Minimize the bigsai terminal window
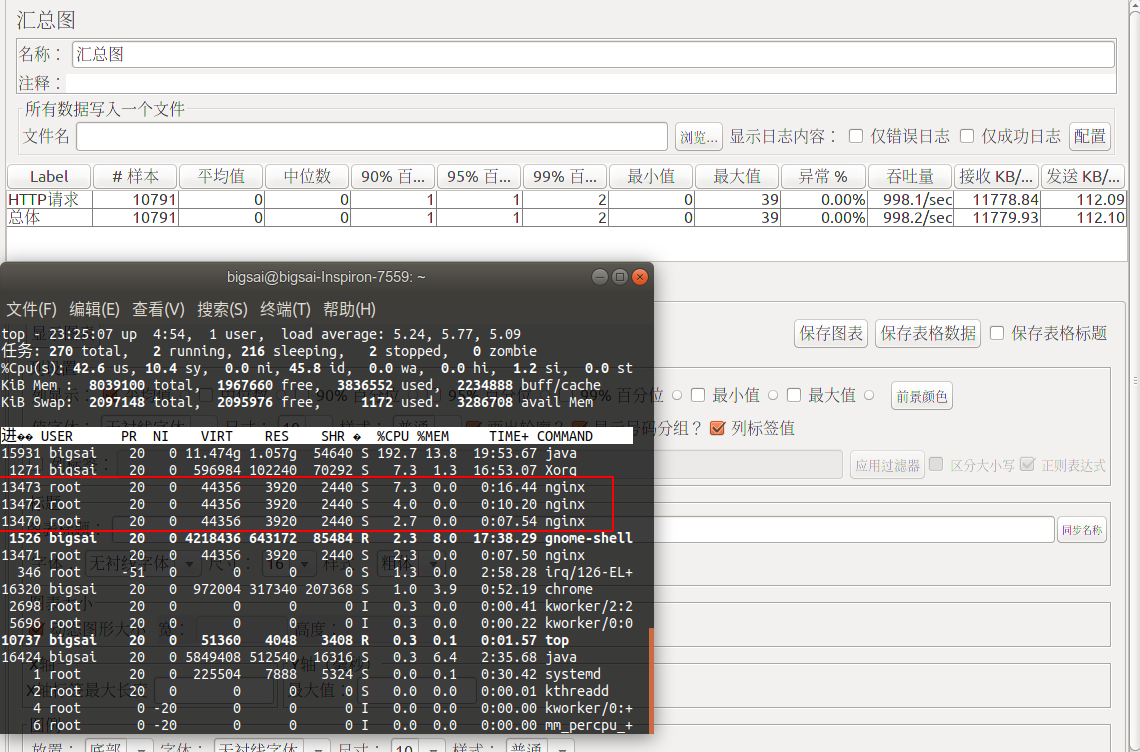Screen dimensions: 1140x752 click(600, 276)
